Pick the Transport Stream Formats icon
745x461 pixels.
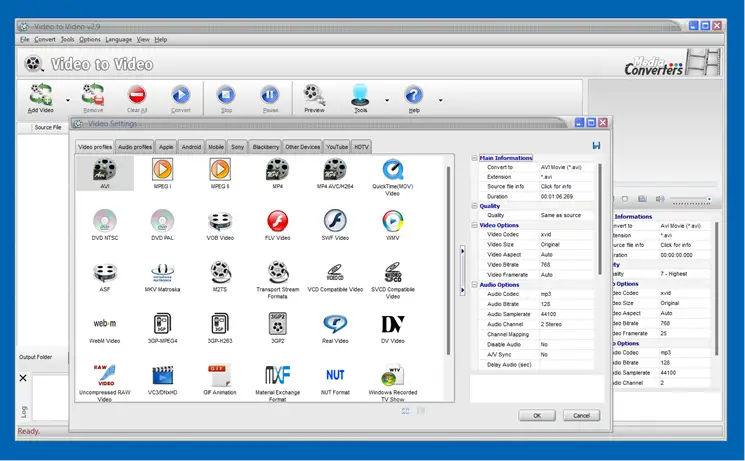tap(277, 272)
